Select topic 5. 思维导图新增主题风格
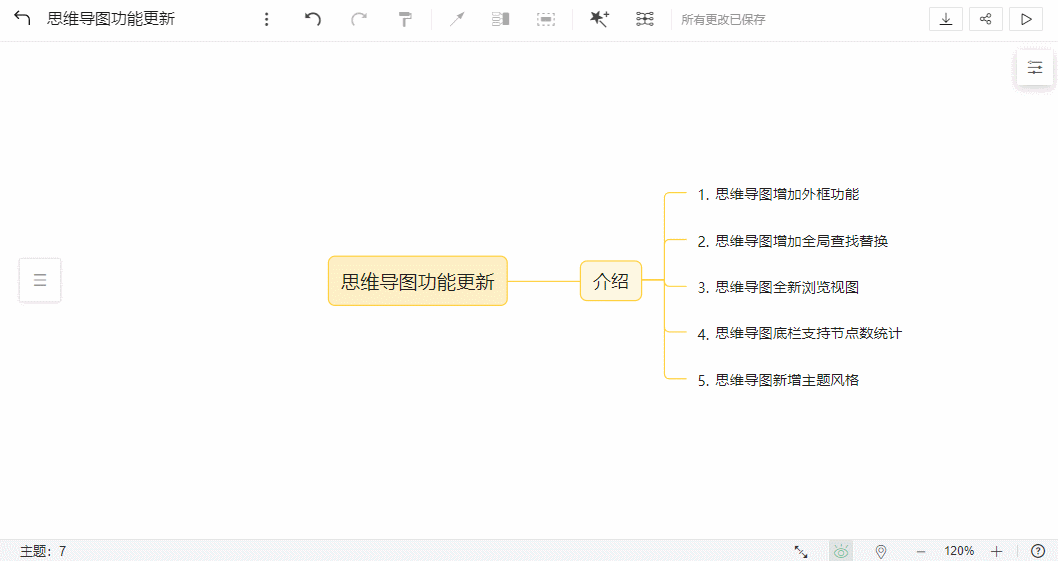This screenshot has width=1058, height=561. (778, 380)
